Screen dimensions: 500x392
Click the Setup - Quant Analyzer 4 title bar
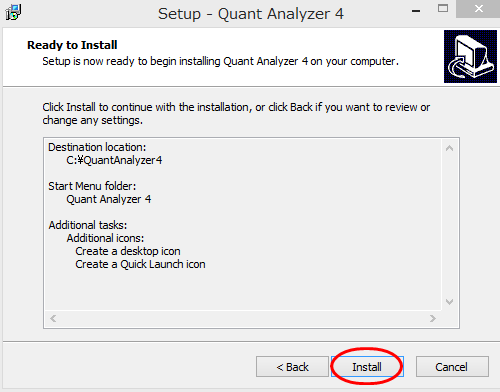tap(251, 14)
